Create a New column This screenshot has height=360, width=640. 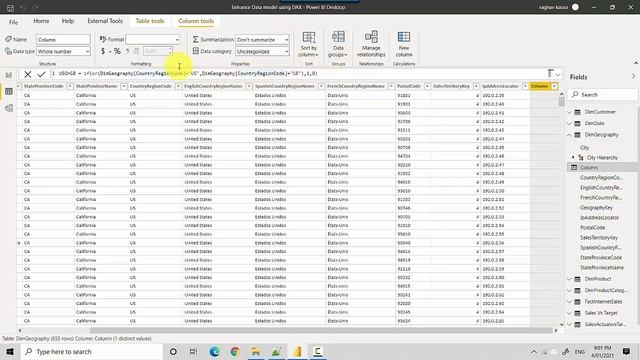pyautogui.click(x=404, y=44)
